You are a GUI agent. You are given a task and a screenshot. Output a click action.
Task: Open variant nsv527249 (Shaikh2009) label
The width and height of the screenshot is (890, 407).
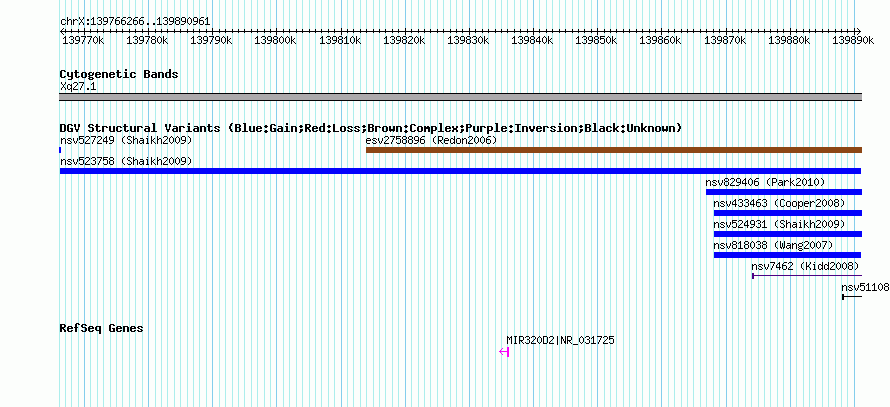point(126,140)
